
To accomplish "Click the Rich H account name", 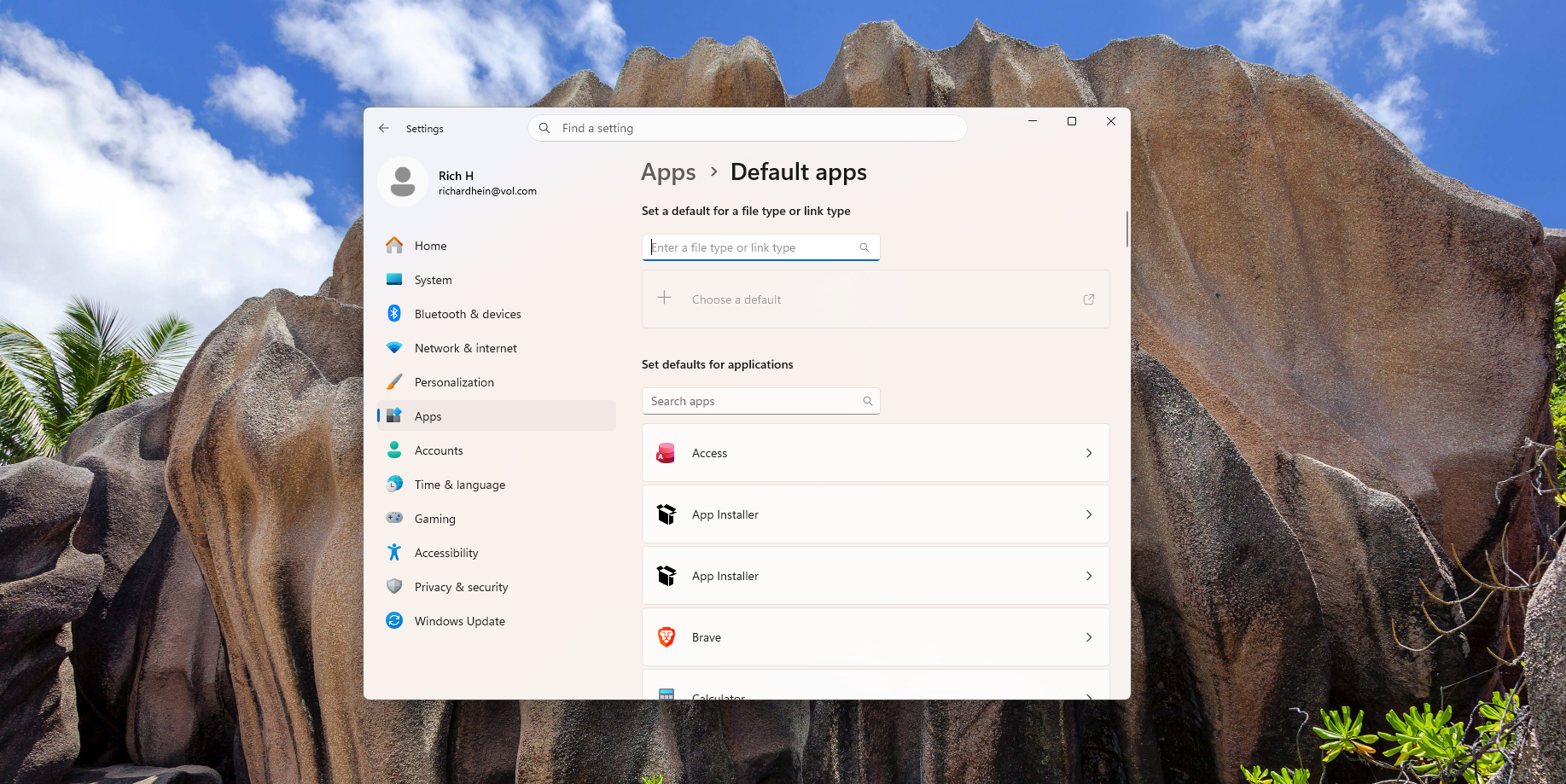I will [456, 176].
